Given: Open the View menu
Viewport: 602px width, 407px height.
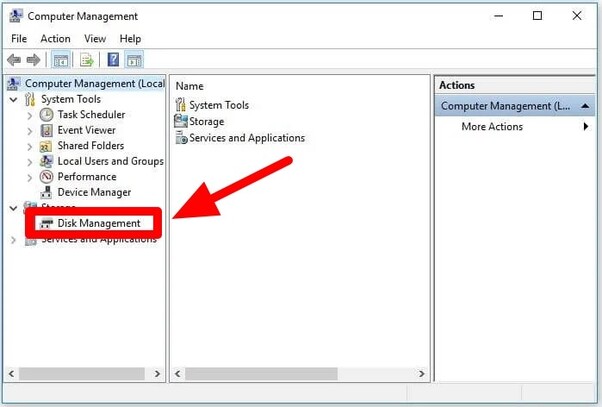Looking at the screenshot, I should point(95,39).
